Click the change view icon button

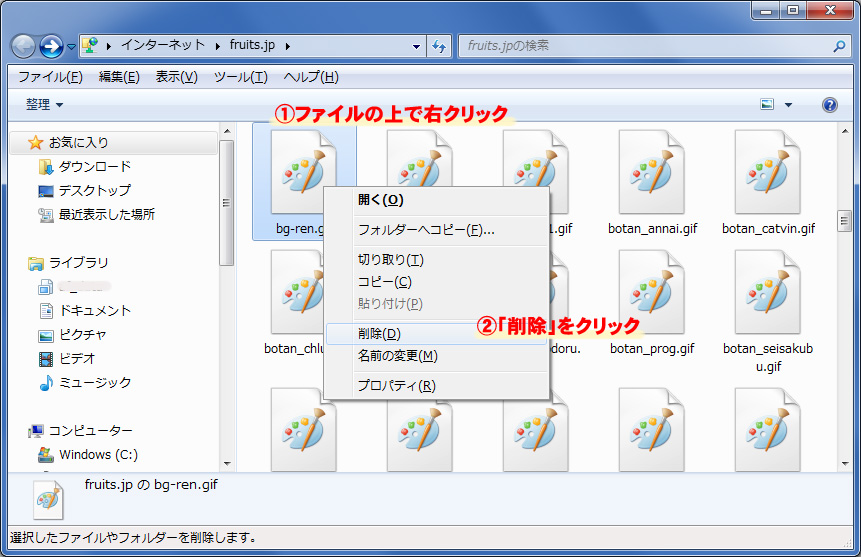click(767, 104)
